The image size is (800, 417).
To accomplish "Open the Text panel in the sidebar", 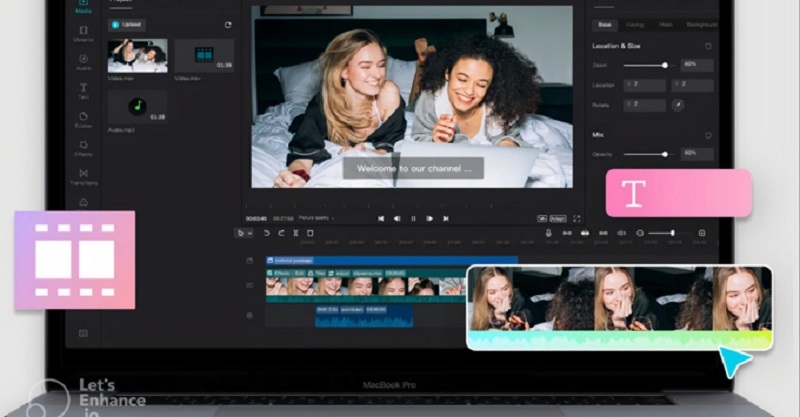I will click(x=83, y=90).
